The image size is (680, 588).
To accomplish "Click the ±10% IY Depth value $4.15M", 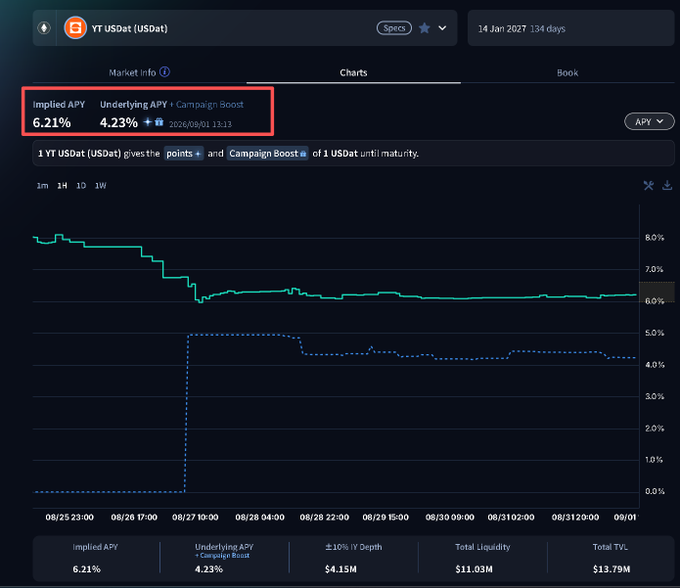I will coord(340,569).
